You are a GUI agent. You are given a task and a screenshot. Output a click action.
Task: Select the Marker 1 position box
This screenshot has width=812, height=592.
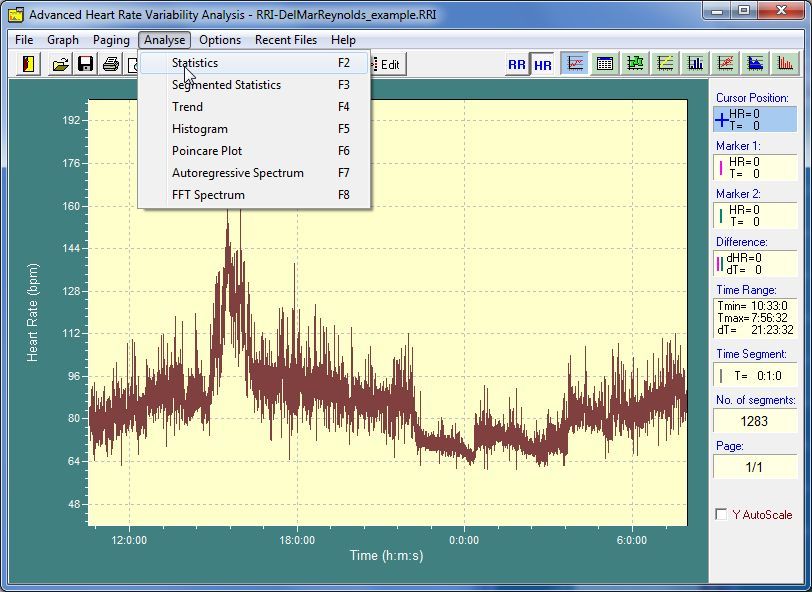click(x=755, y=168)
